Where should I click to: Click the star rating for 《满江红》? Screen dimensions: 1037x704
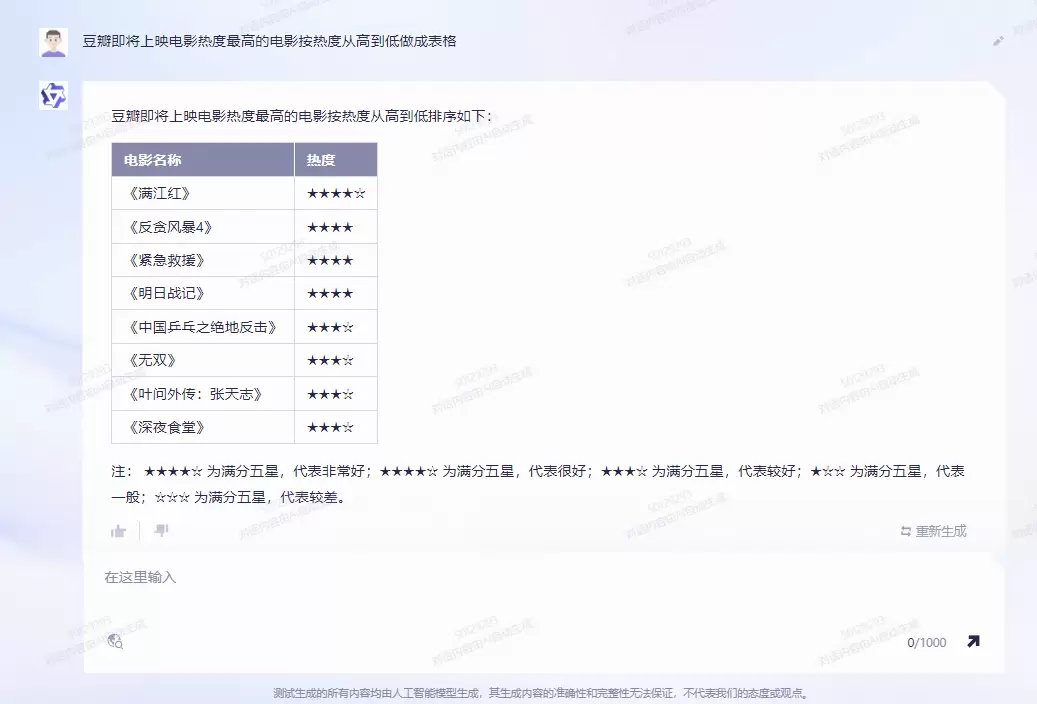[x=336, y=193]
